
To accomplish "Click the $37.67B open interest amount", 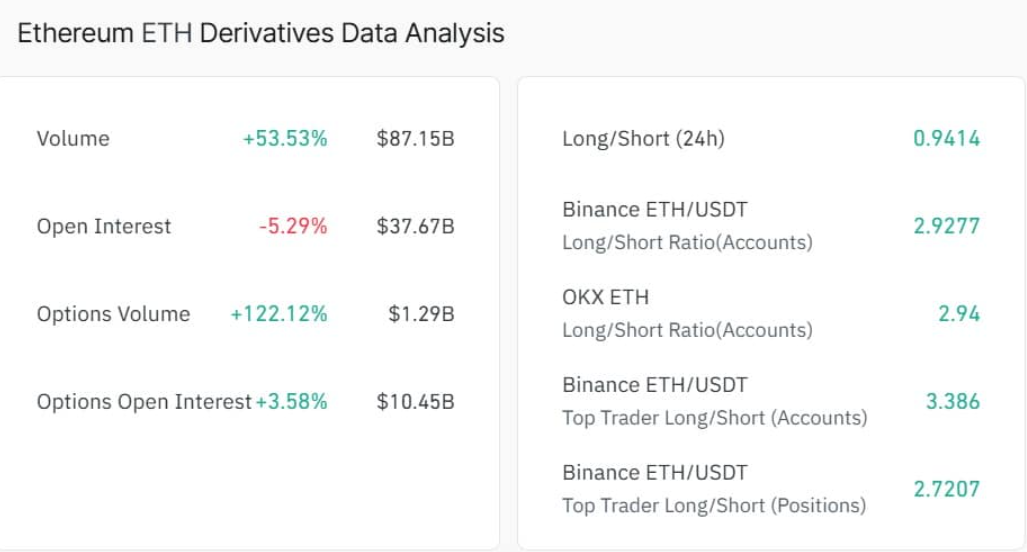I will tap(415, 227).
